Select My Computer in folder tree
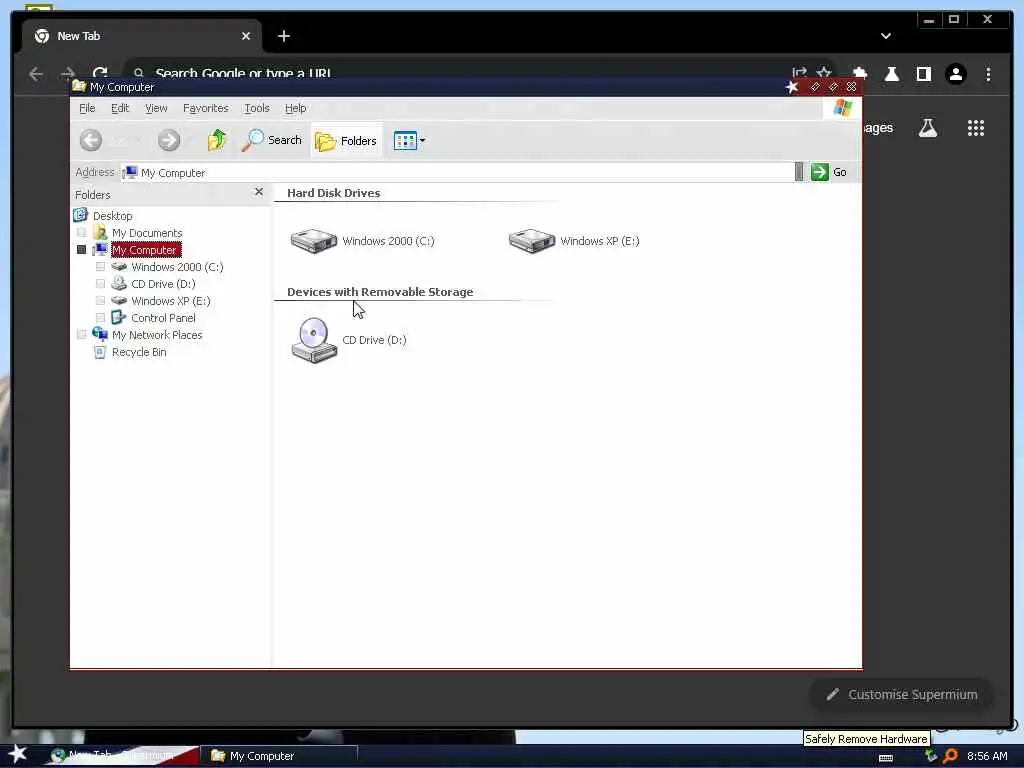This screenshot has width=1024, height=768. click(x=144, y=250)
